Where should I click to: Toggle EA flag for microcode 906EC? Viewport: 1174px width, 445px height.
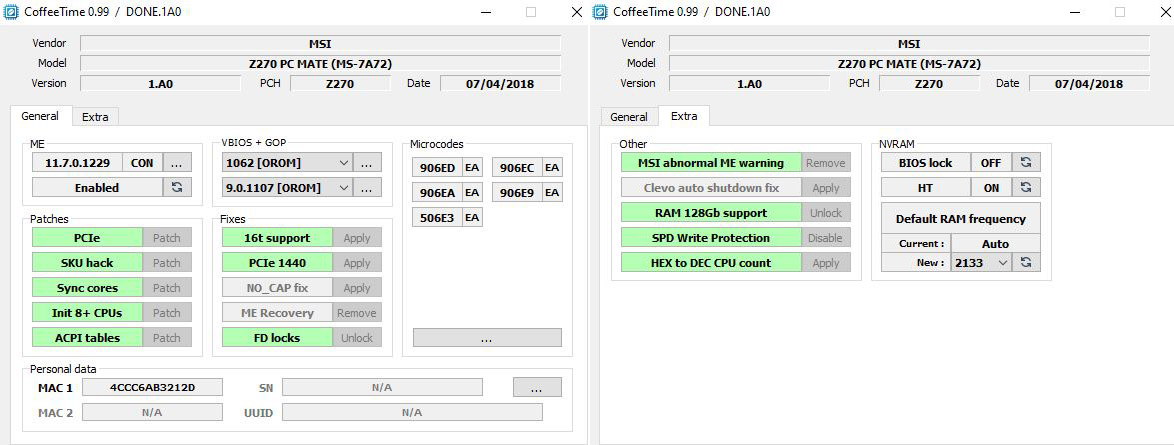[x=552, y=168]
